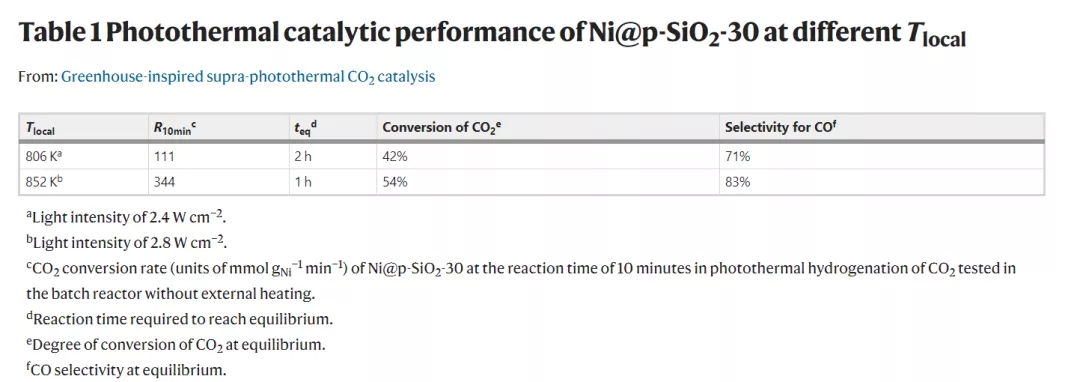1080x382 pixels.
Task: Click the 2.4 W cm⁻² light intensity footnote
Action: coord(127,217)
